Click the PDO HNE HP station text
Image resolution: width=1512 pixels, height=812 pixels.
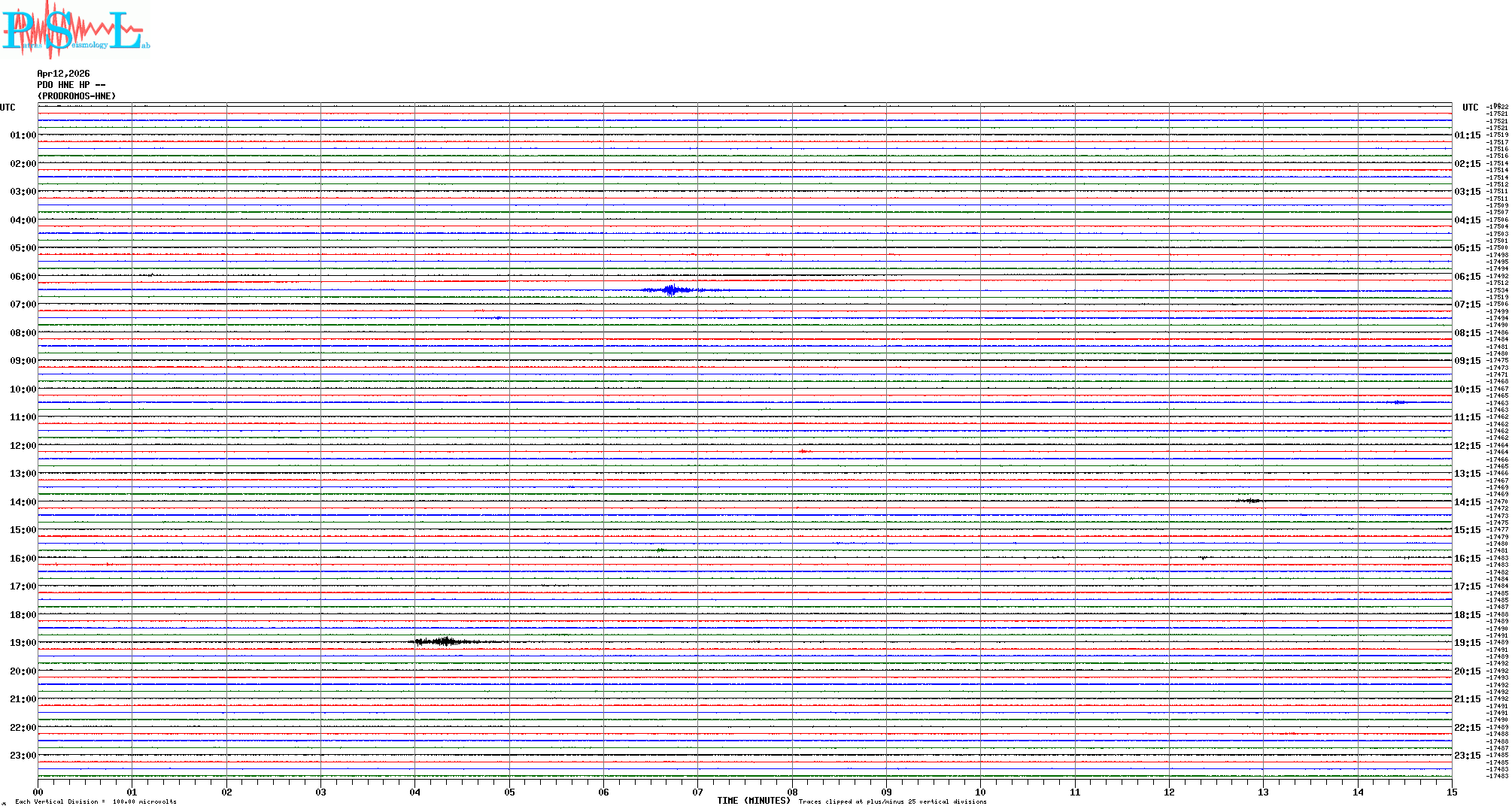click(x=71, y=85)
